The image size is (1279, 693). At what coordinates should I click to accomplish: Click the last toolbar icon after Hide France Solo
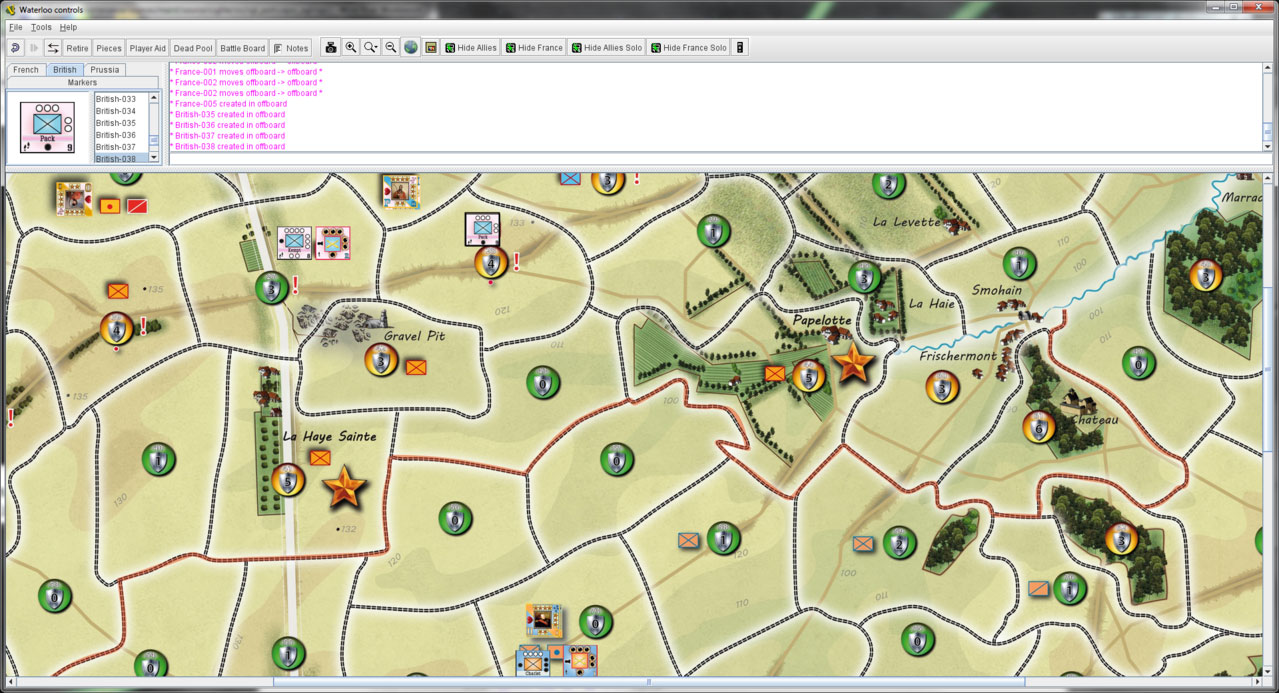point(740,48)
